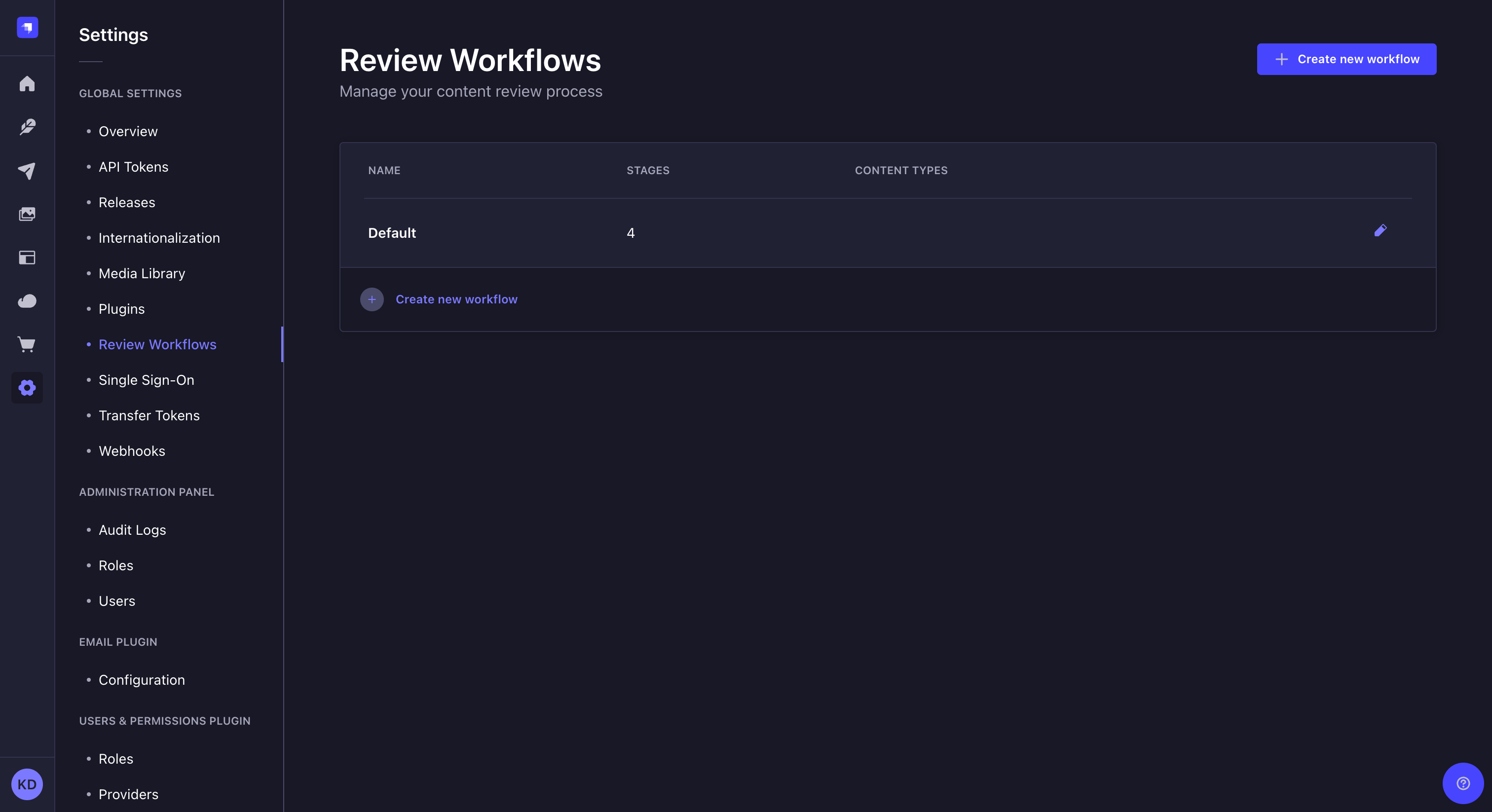Open the Webhooks settings page
Image resolution: width=1492 pixels, height=812 pixels.
coord(131,450)
